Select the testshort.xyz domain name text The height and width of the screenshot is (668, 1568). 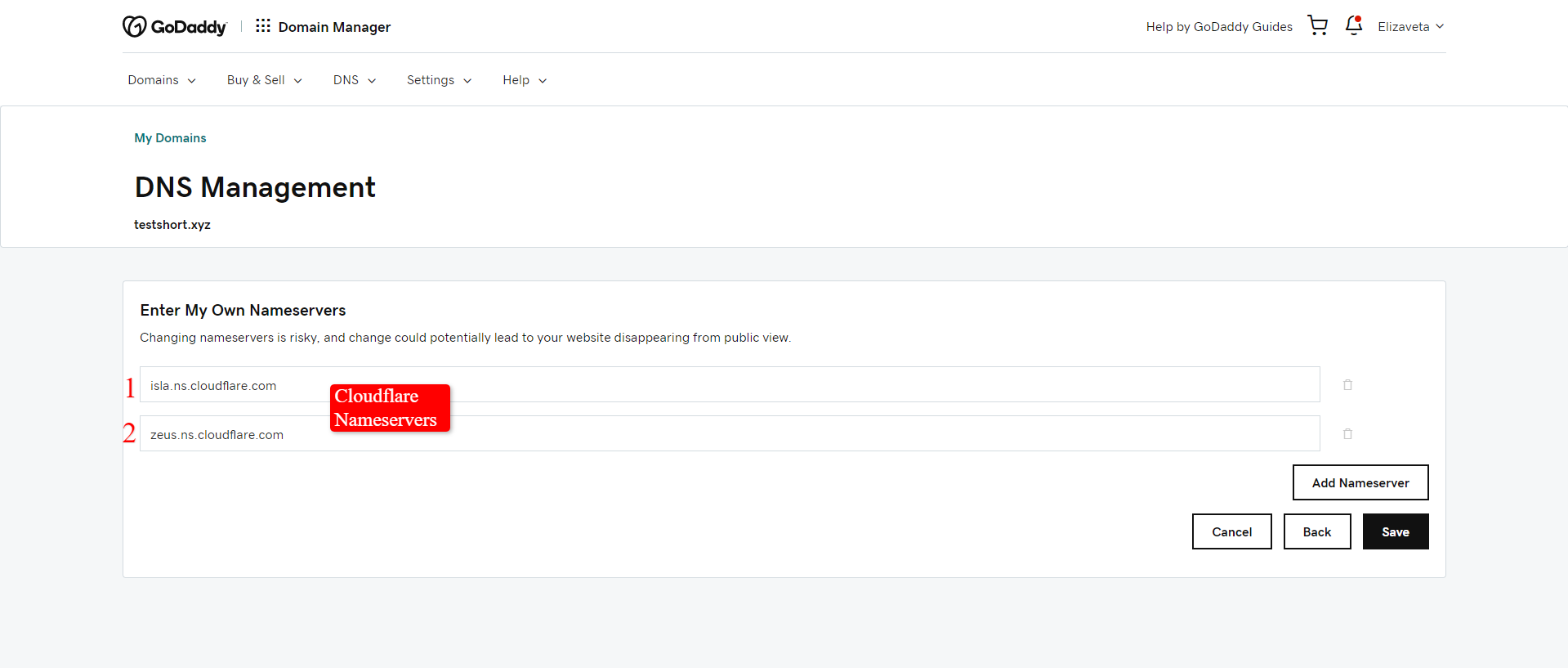click(x=172, y=225)
